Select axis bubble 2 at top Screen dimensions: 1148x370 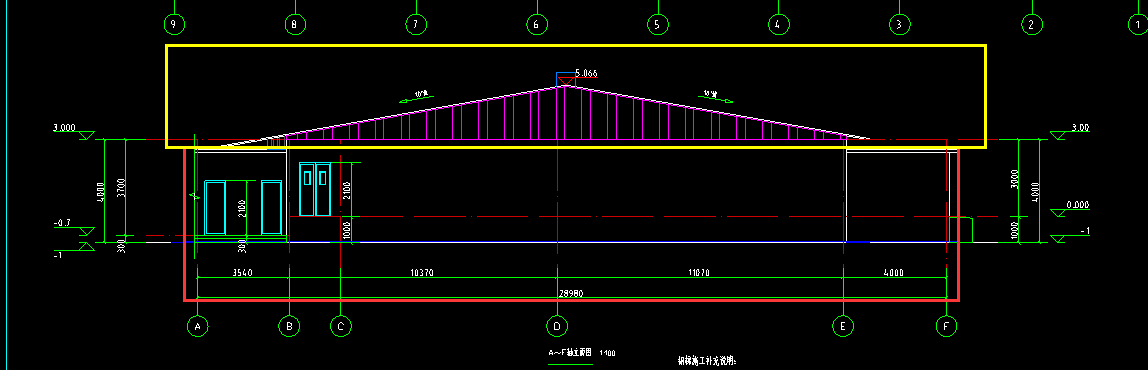pyautogui.click(x=1031, y=24)
